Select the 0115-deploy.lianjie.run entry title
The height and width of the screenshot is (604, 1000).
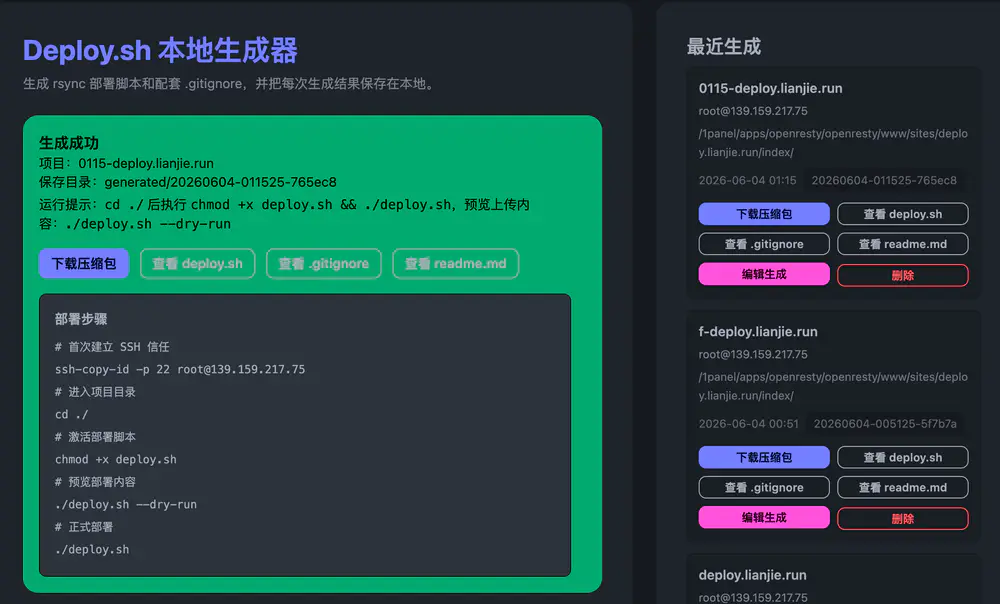point(770,88)
